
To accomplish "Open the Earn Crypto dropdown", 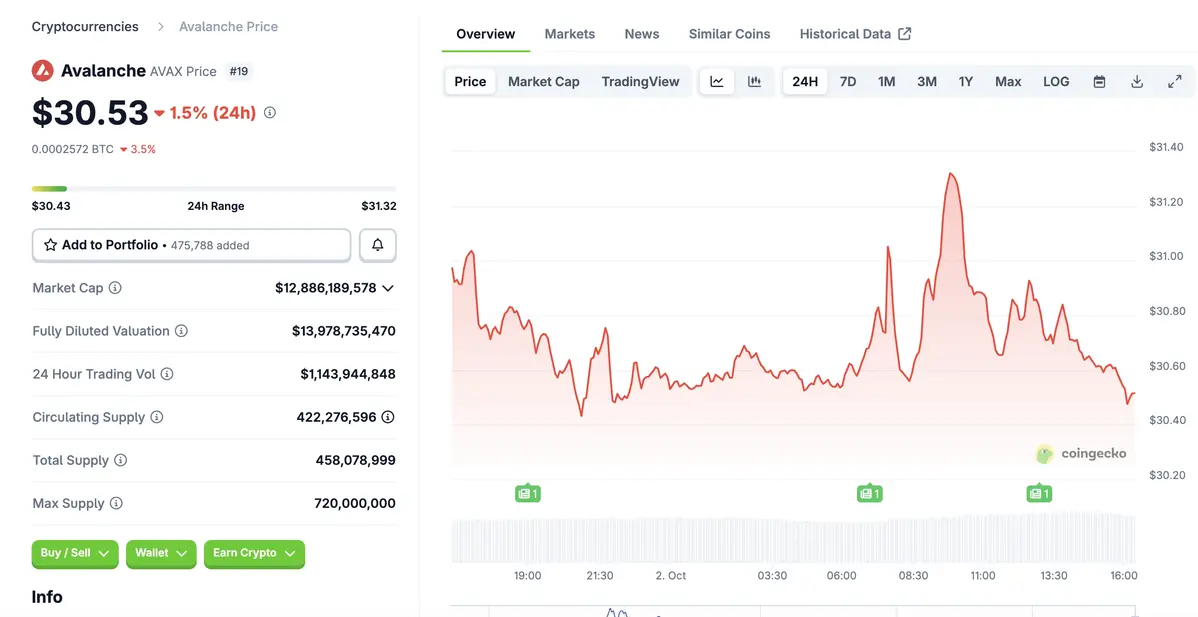I will point(254,553).
